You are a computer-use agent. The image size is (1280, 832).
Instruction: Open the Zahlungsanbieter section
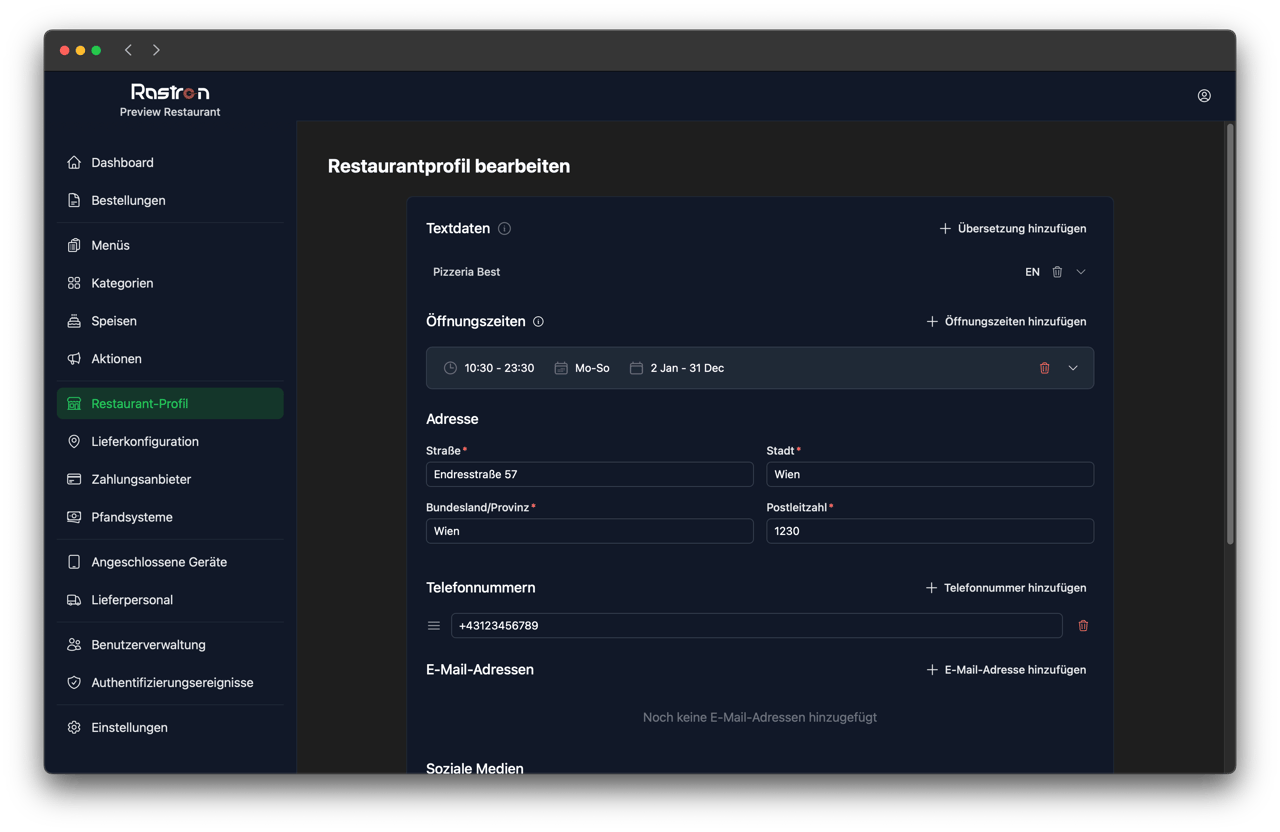click(141, 480)
